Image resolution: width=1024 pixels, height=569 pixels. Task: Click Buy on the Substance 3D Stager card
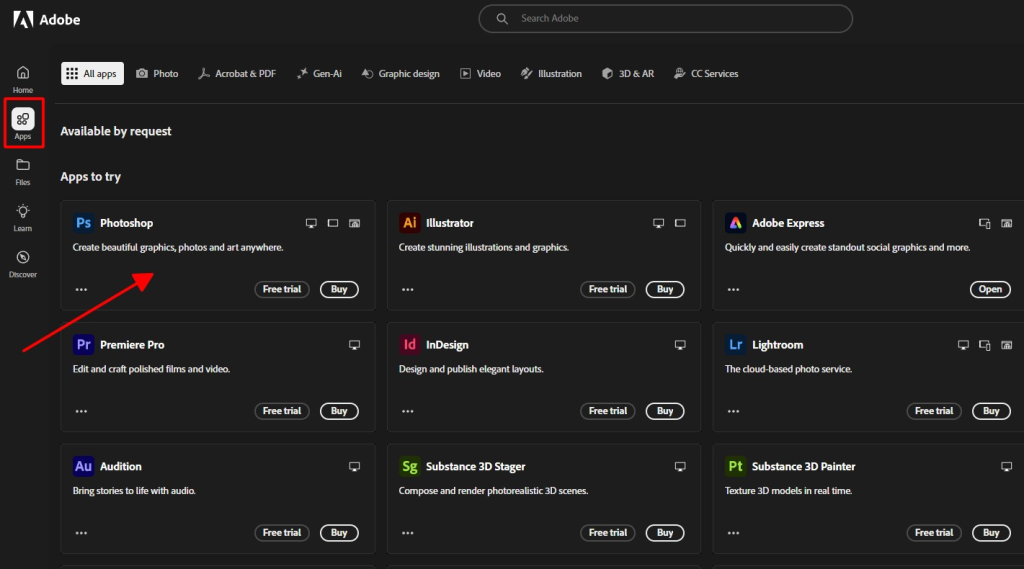coord(665,532)
